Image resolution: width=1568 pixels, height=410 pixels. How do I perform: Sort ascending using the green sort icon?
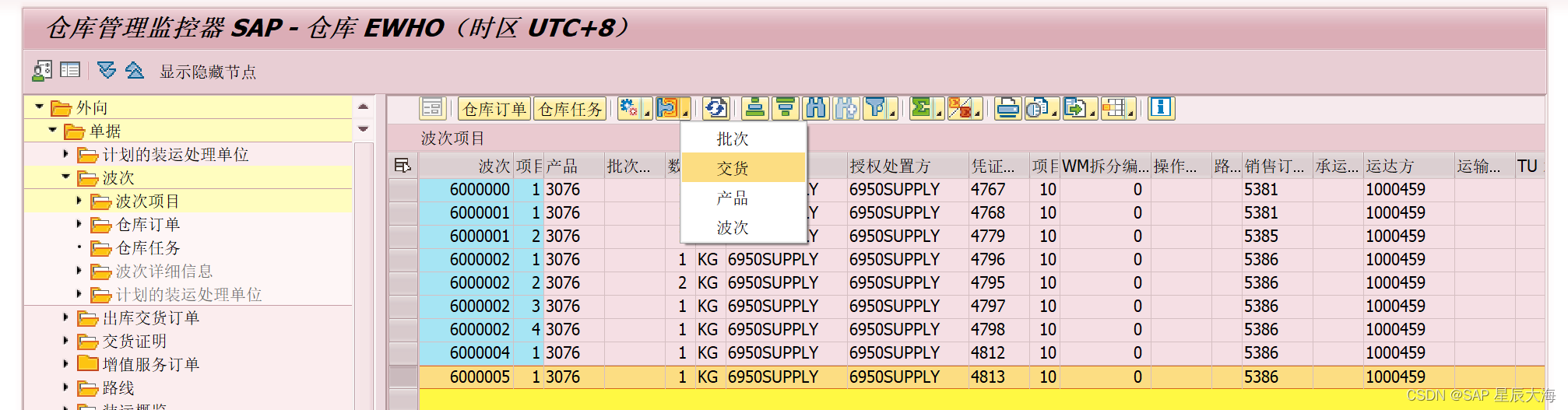(x=755, y=108)
